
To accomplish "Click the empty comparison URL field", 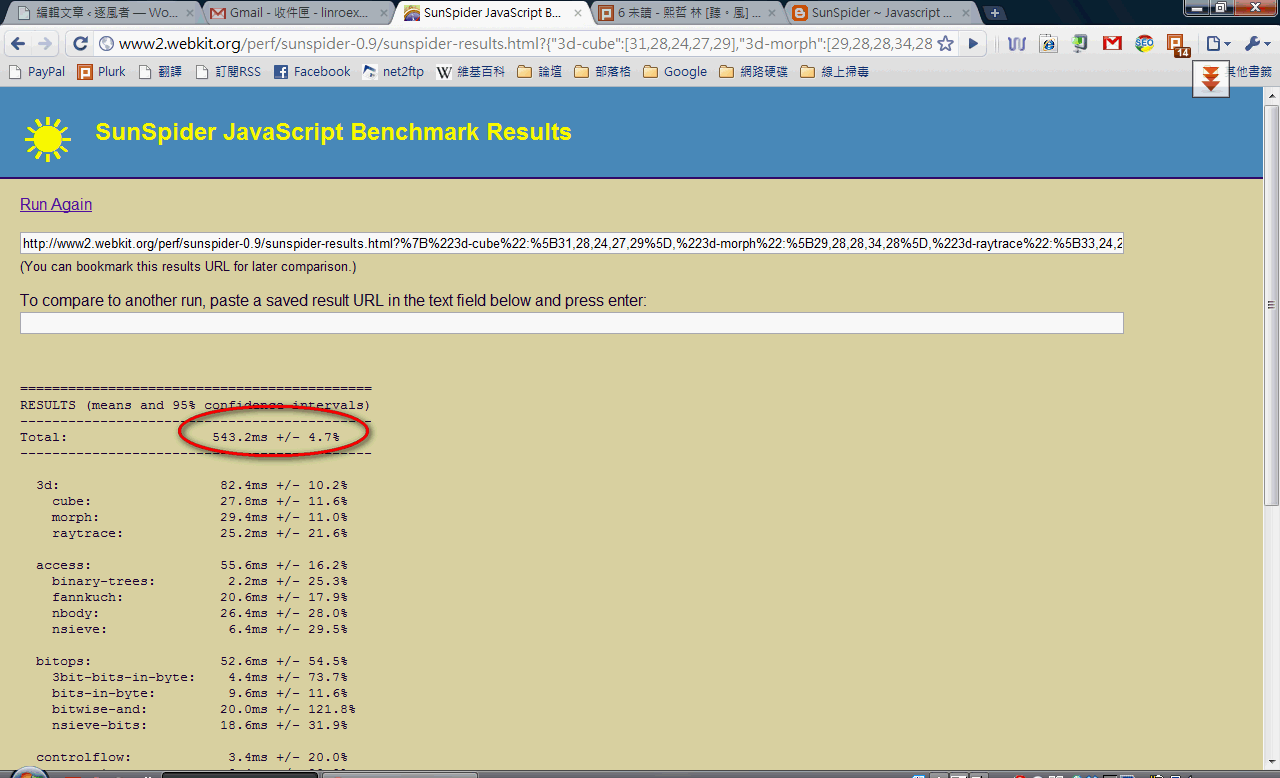I will click(571, 323).
